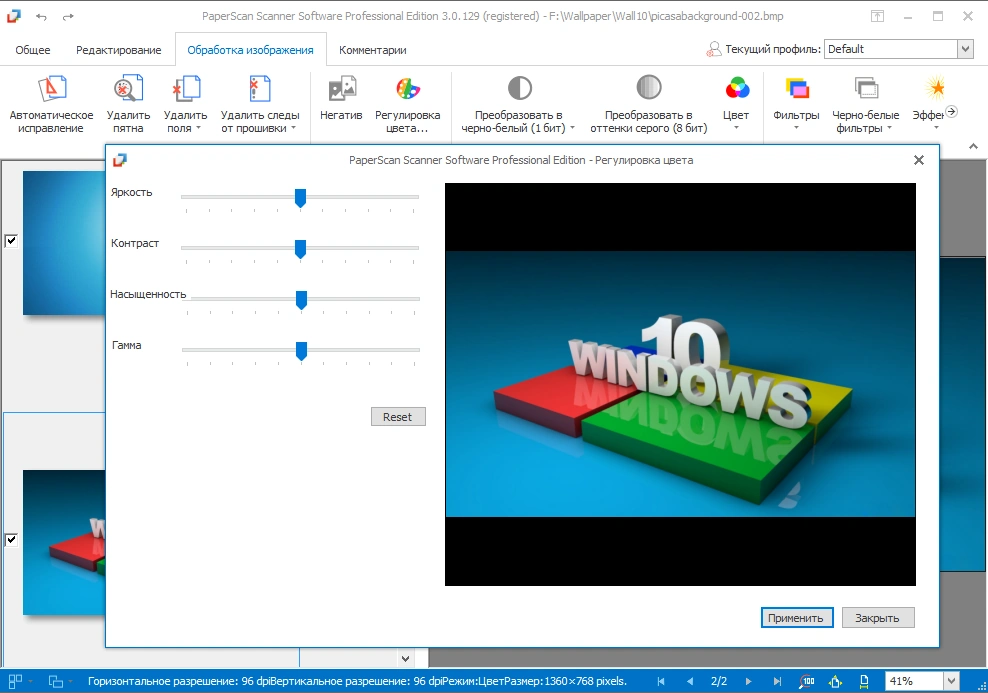Image resolution: width=988 pixels, height=693 pixels.
Task: Expand the Удалить следы от прошивки arrow
Action: point(294,129)
